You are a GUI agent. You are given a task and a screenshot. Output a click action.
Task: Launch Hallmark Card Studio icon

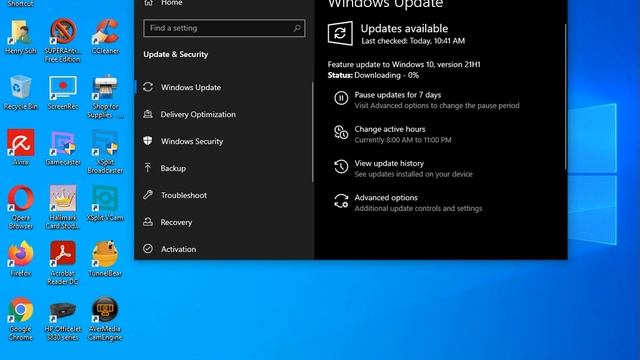pos(63,207)
